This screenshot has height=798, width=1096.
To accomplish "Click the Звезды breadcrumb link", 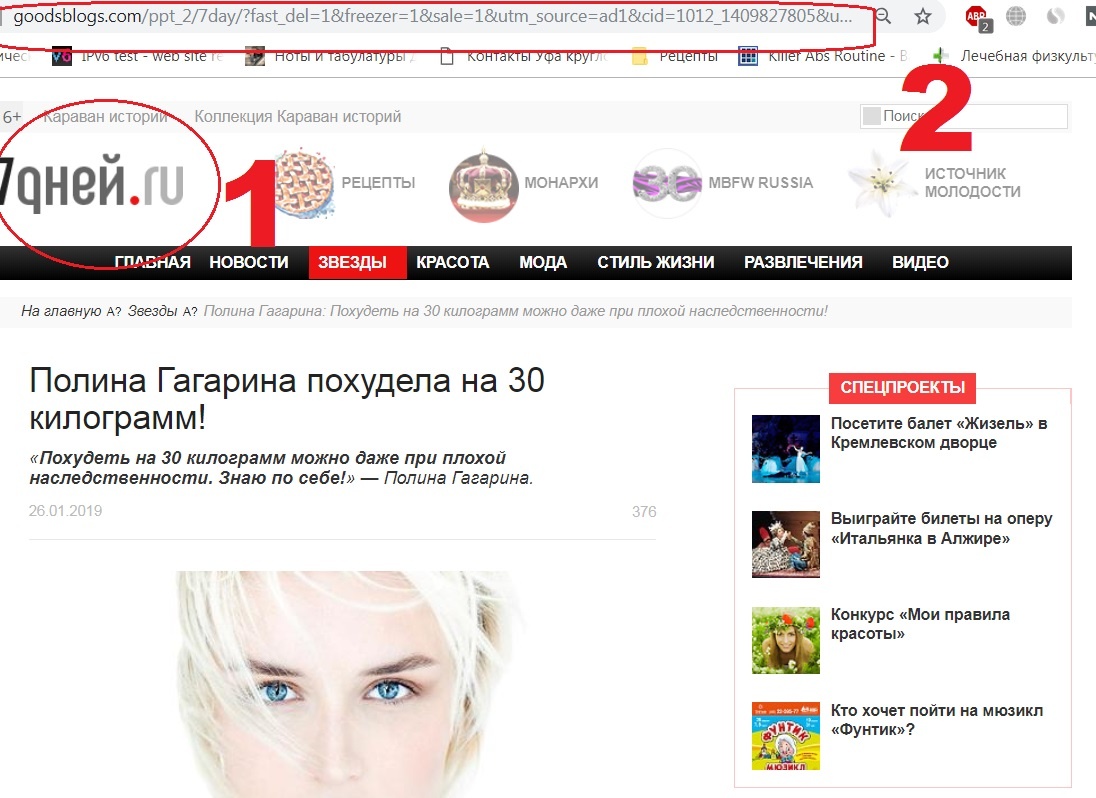I will coord(152,311).
